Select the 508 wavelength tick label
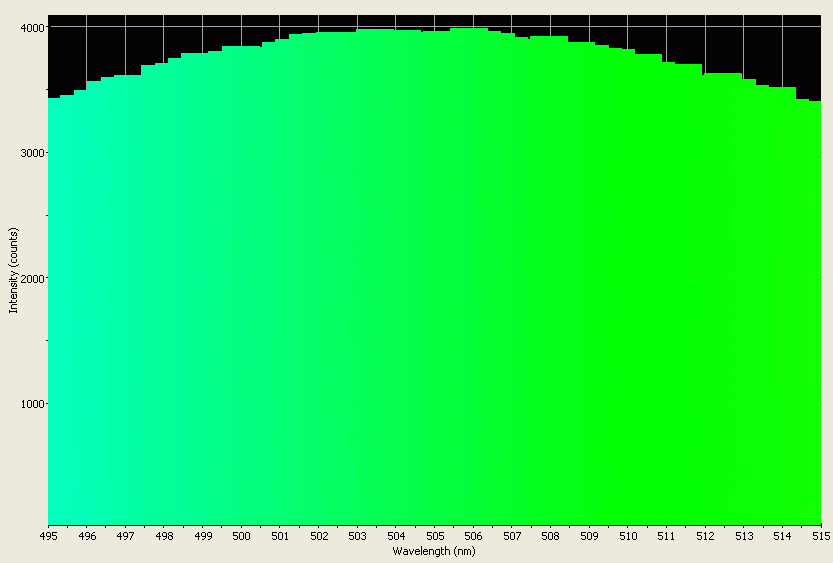833x563 pixels. [x=550, y=536]
